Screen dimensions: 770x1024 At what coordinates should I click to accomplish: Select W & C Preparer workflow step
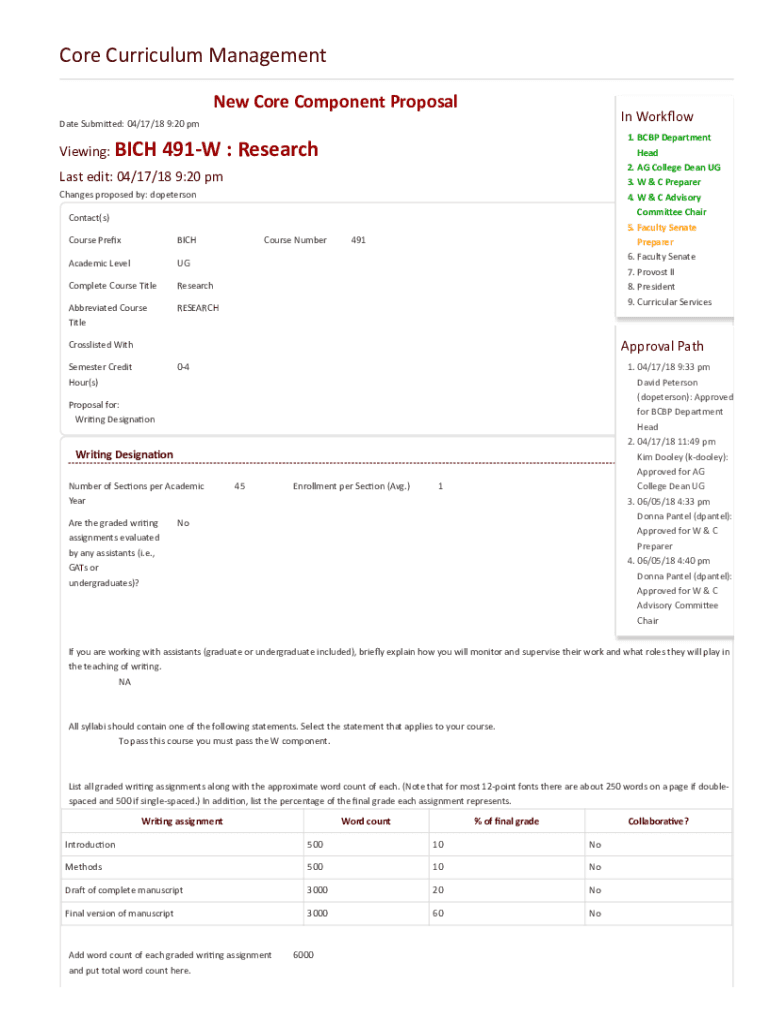tap(668, 183)
